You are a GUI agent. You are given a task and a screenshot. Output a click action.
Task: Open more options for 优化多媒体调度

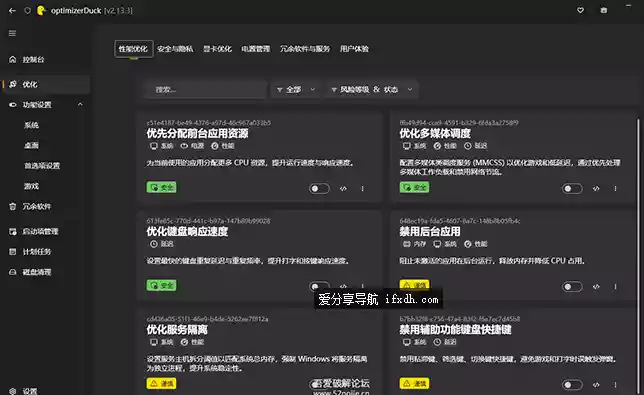click(x=615, y=188)
